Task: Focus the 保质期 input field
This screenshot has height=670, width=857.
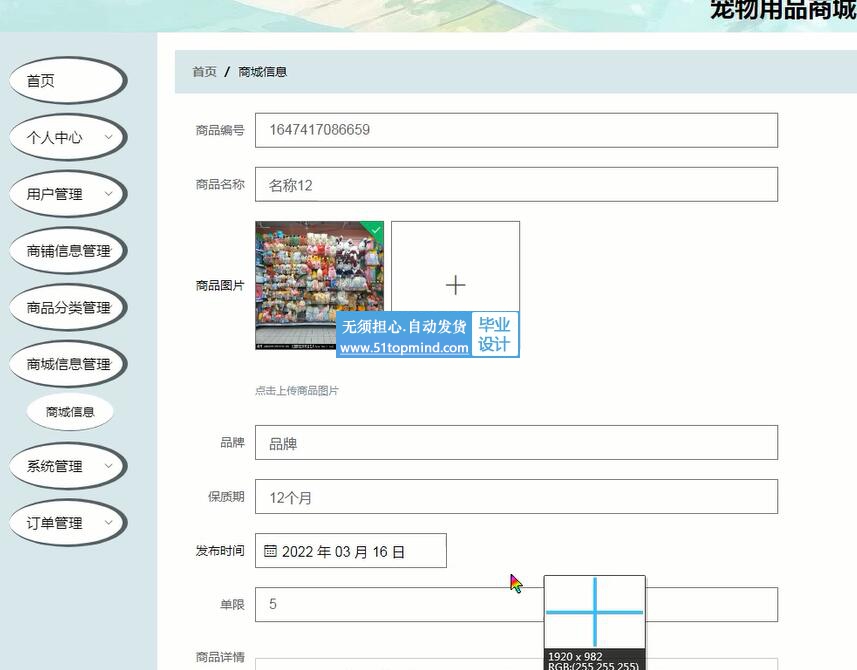Action: coord(516,497)
